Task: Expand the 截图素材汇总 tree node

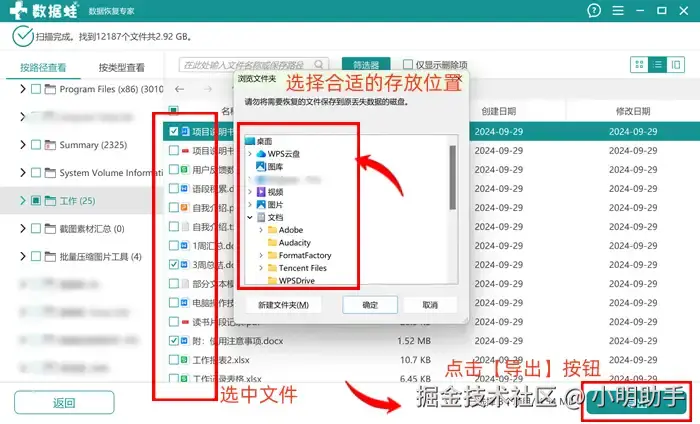Action: [22, 229]
